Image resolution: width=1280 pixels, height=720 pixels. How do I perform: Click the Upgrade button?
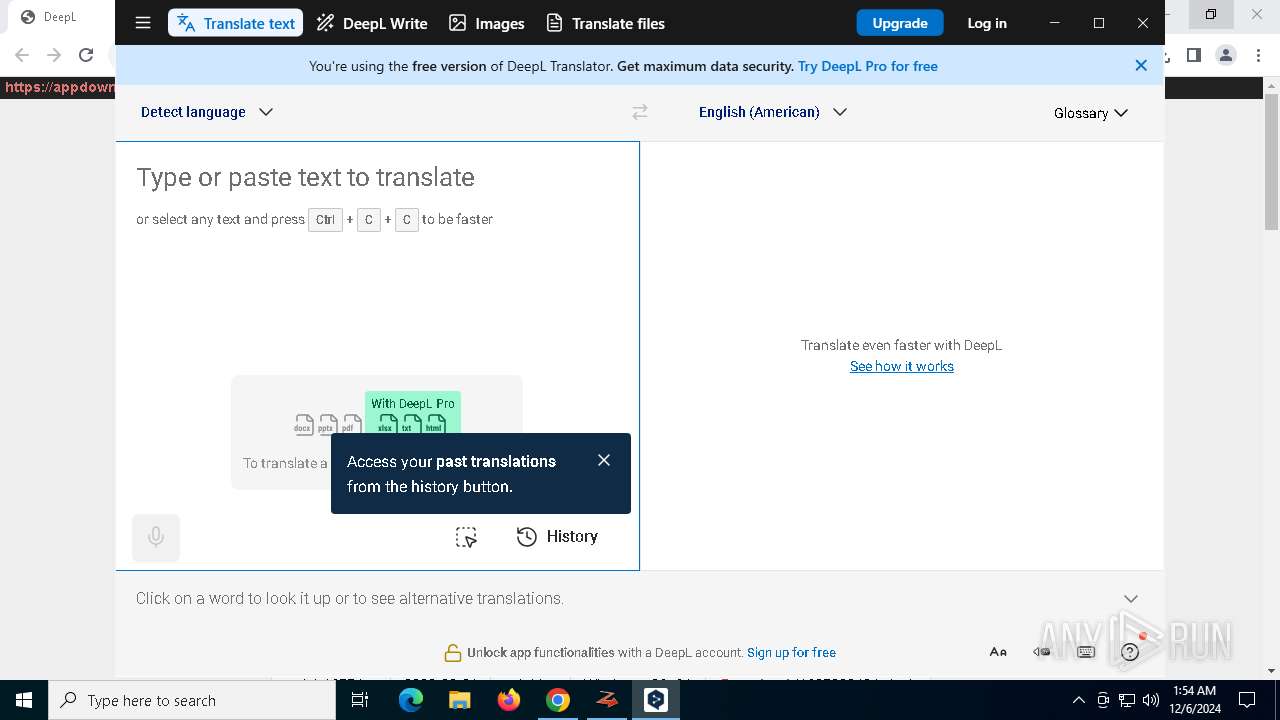(900, 23)
